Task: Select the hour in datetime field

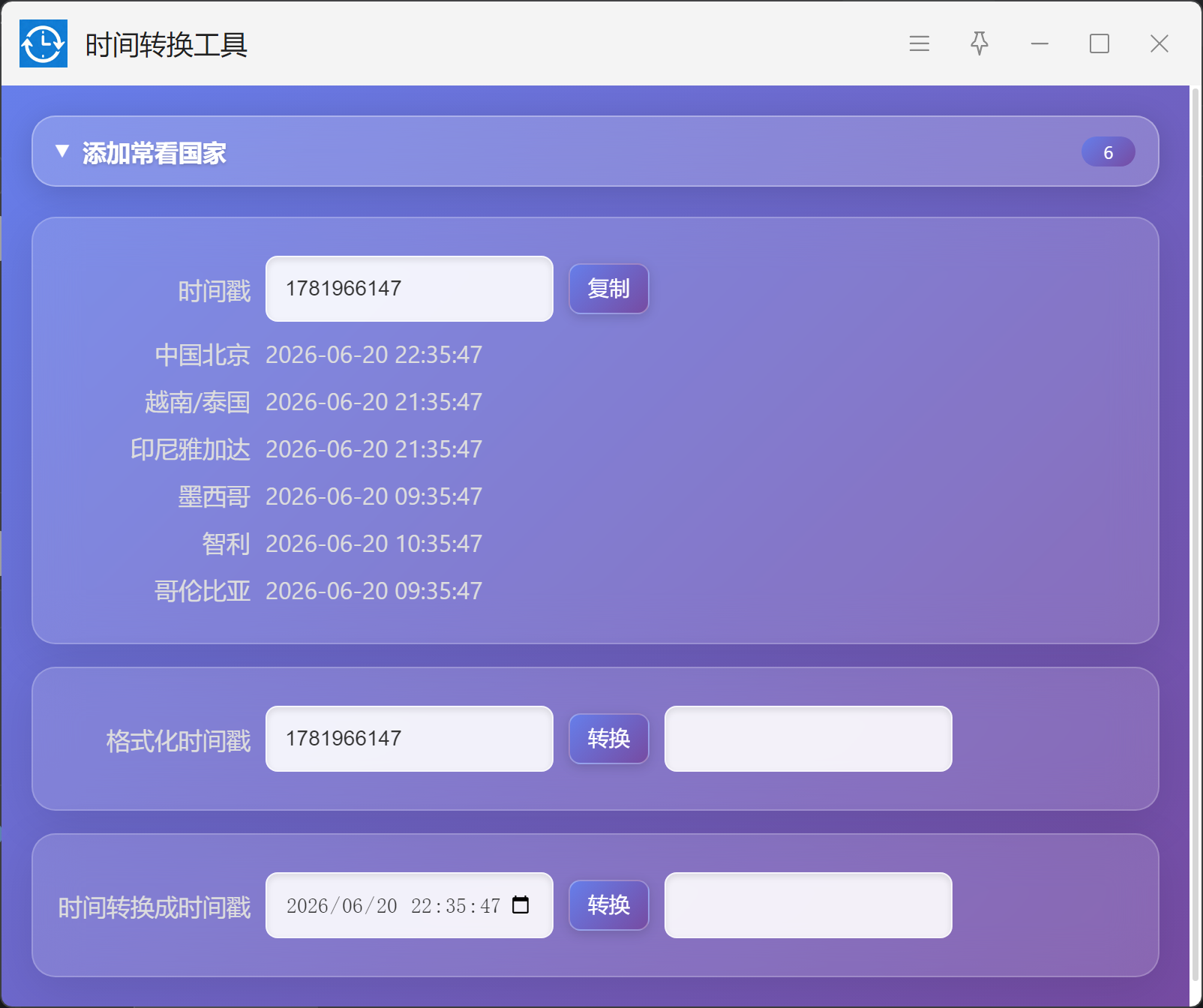Action: [421, 906]
